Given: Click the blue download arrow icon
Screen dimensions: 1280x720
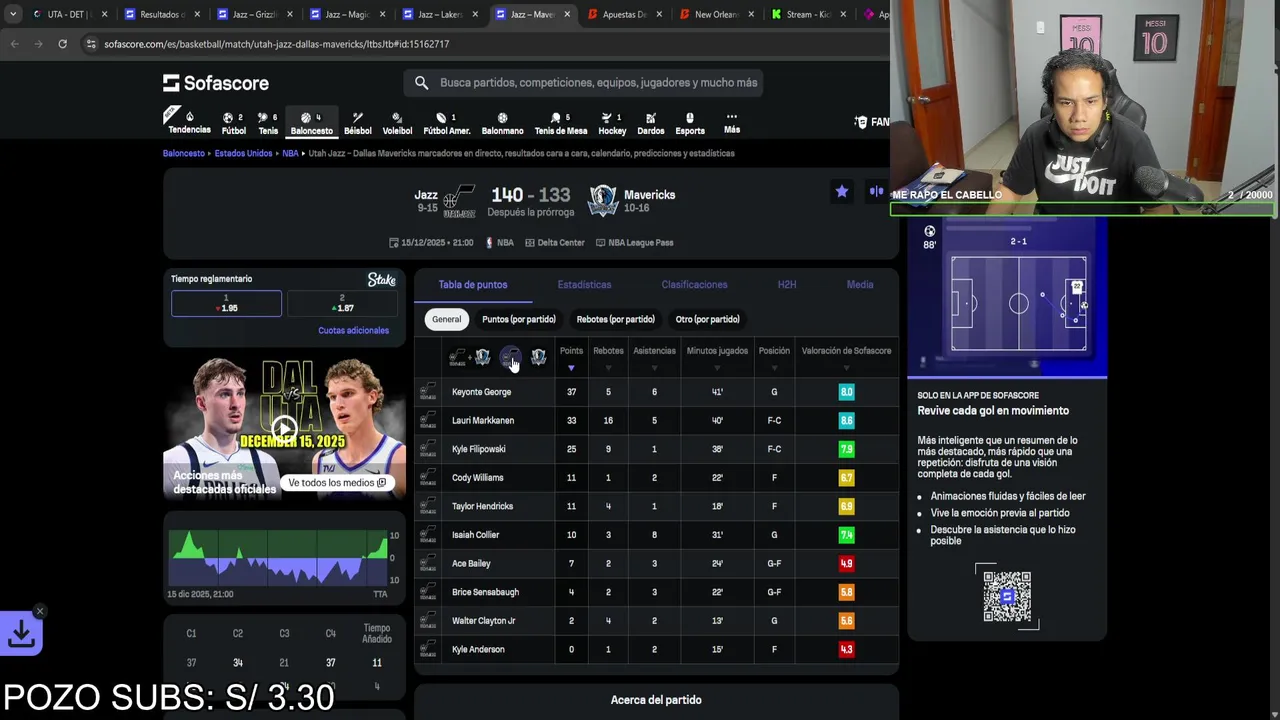Looking at the screenshot, I should (x=21, y=634).
